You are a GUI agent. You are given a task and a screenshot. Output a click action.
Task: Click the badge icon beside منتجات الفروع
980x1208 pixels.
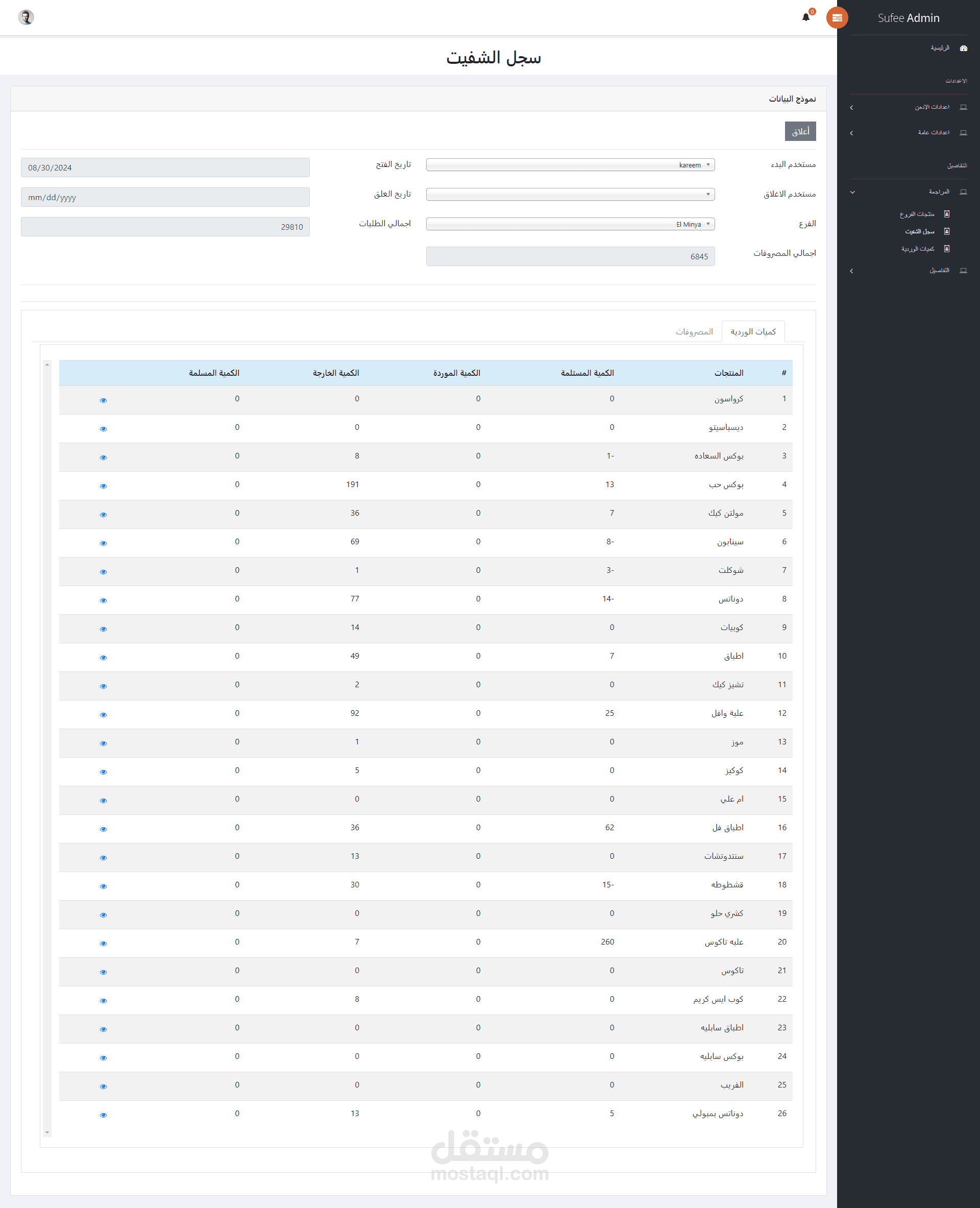[947, 214]
